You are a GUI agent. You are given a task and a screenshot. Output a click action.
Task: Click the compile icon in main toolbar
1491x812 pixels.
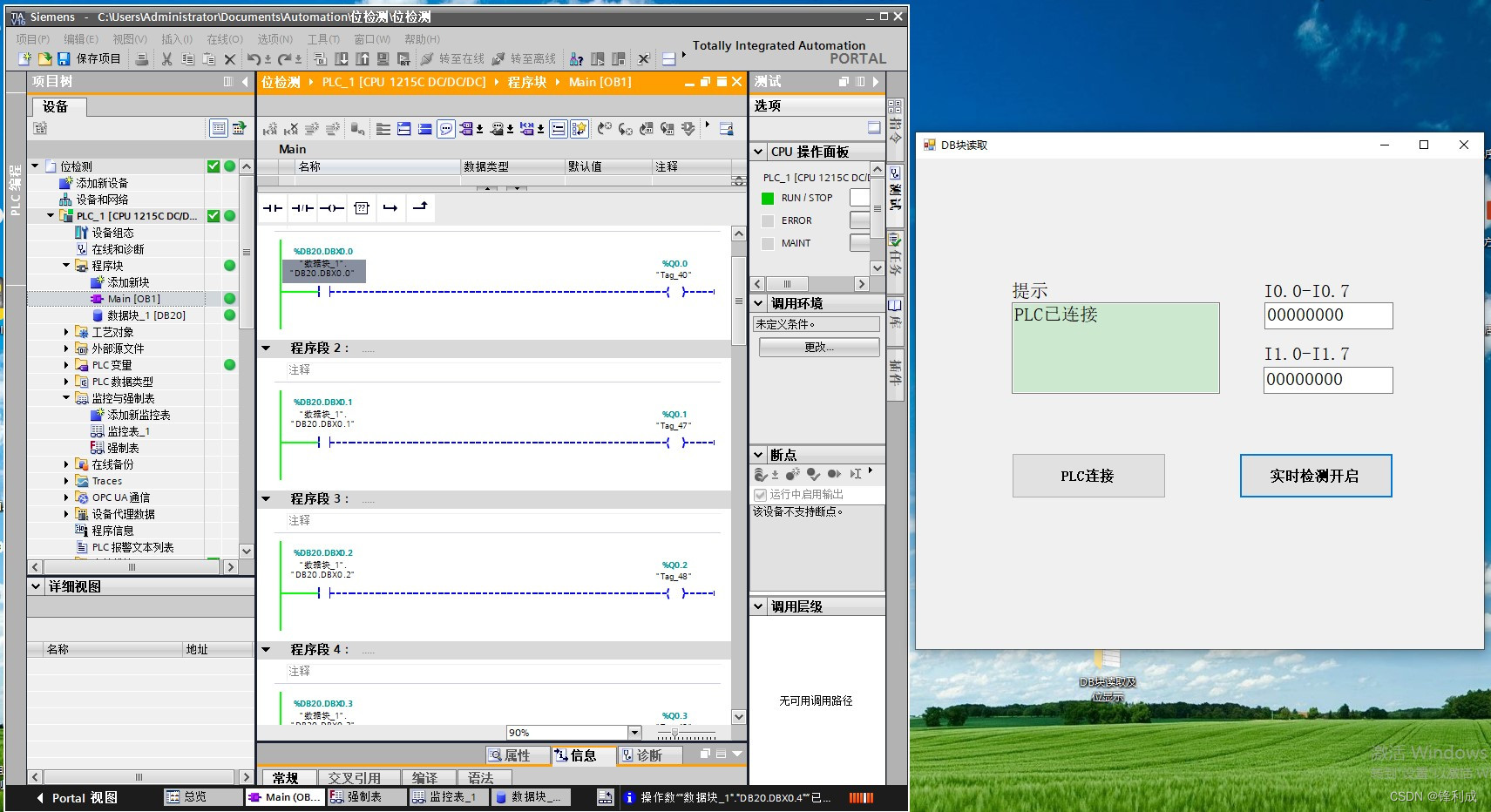coord(320,58)
